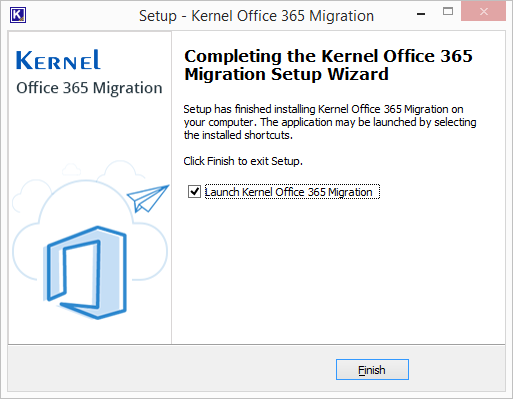Click the blue Office door logo graphic
The image size is (513, 399).
pos(85,272)
